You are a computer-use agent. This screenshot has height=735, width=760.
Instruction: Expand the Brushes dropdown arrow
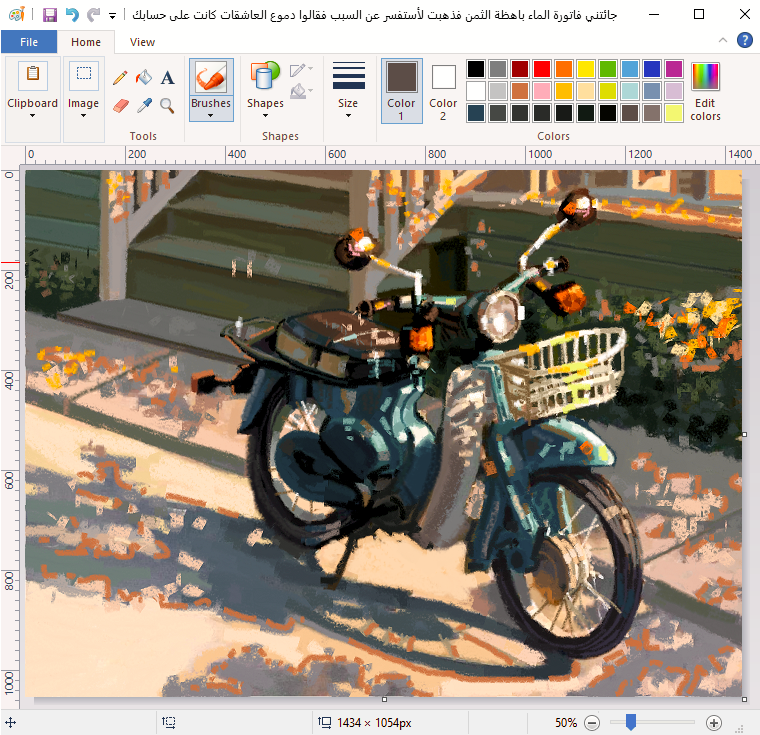(x=210, y=116)
